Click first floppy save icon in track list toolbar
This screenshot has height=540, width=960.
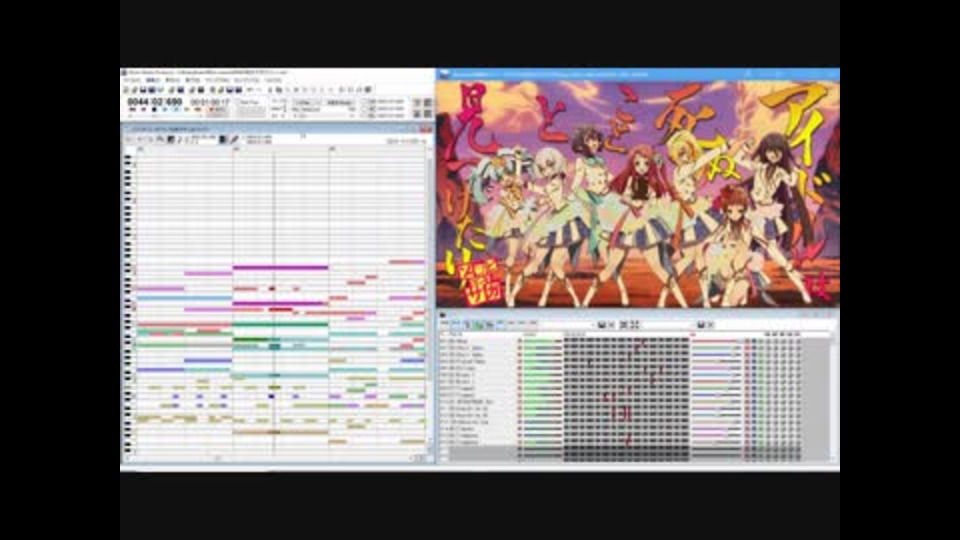601,324
